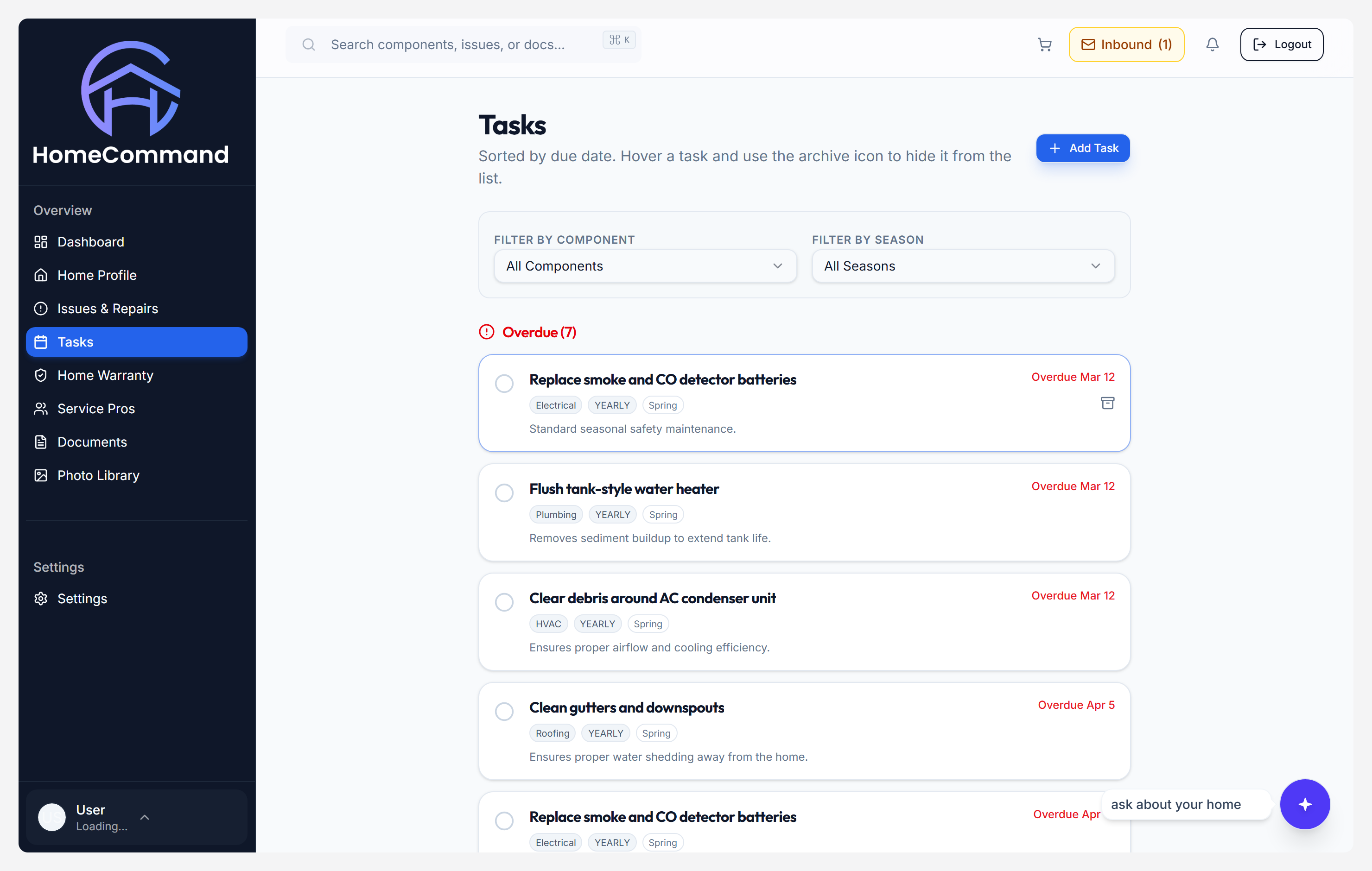
Task: Click the user avatar circle
Action: [52, 817]
